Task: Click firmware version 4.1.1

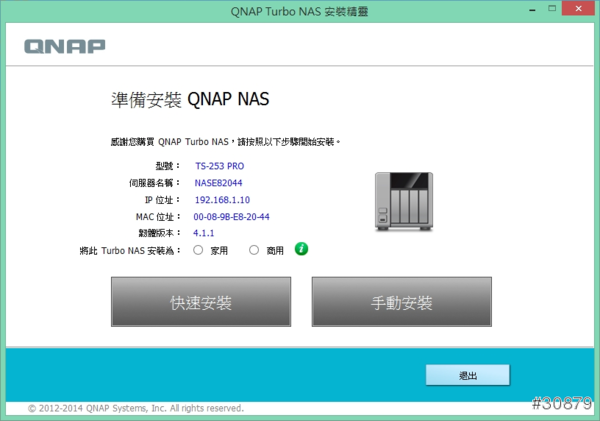Action: (204, 233)
